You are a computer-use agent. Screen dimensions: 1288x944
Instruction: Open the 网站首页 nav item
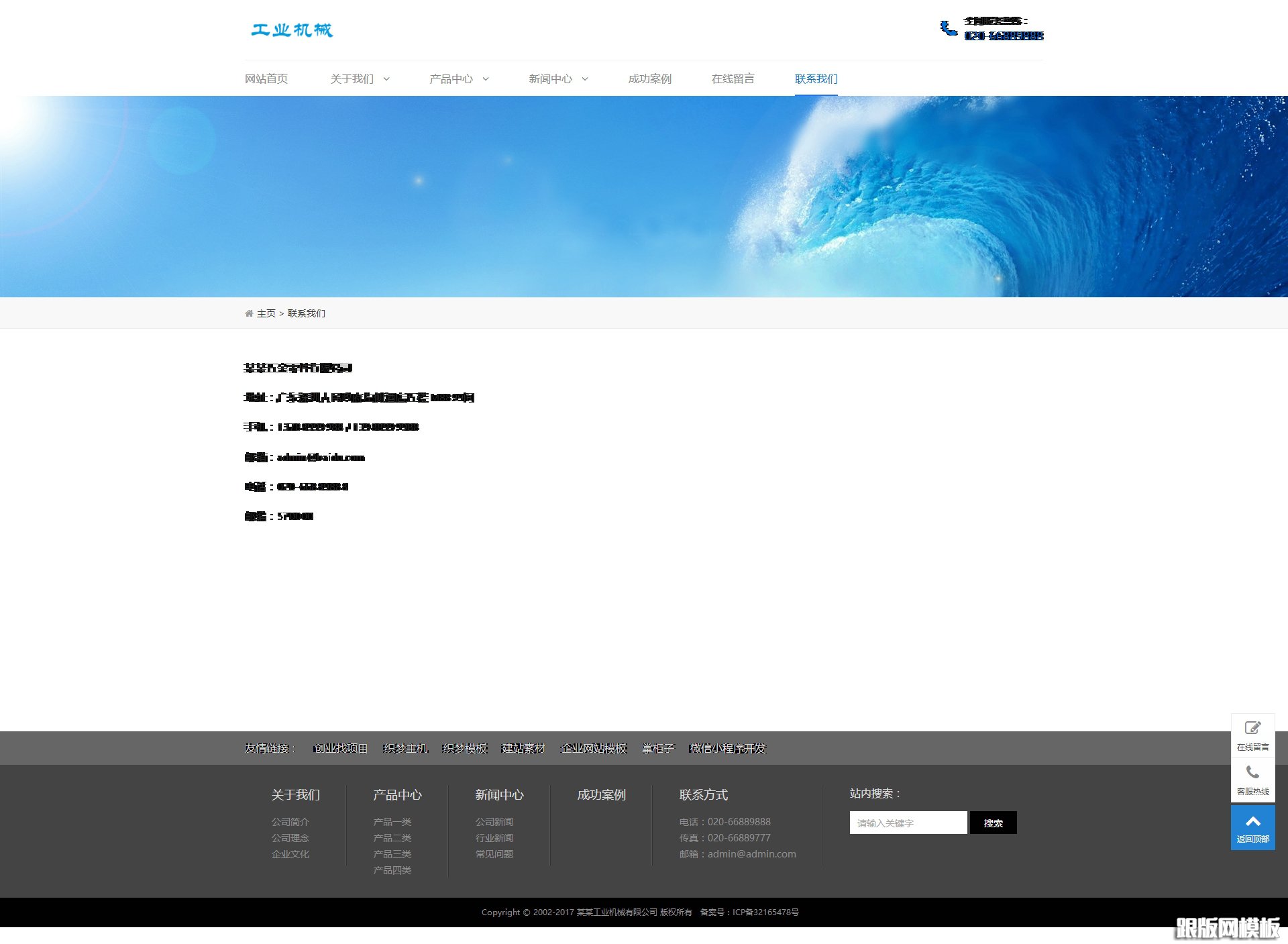pyautogui.click(x=266, y=79)
